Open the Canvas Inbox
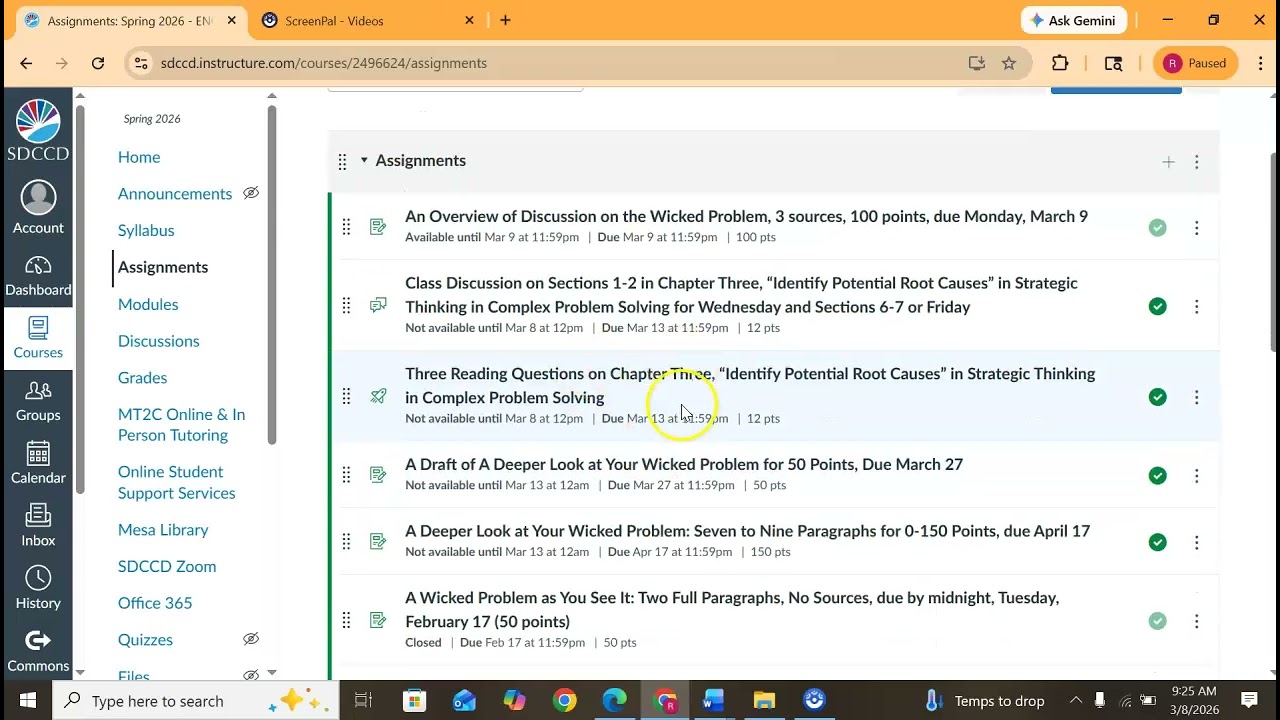Screen dimensions: 1280x720 pos(38,526)
